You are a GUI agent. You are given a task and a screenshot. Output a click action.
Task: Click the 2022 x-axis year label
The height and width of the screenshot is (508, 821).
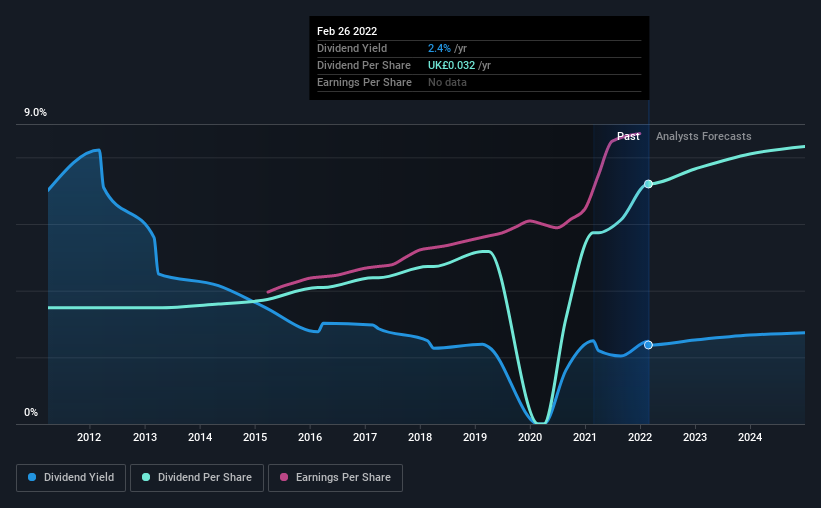(x=640, y=437)
